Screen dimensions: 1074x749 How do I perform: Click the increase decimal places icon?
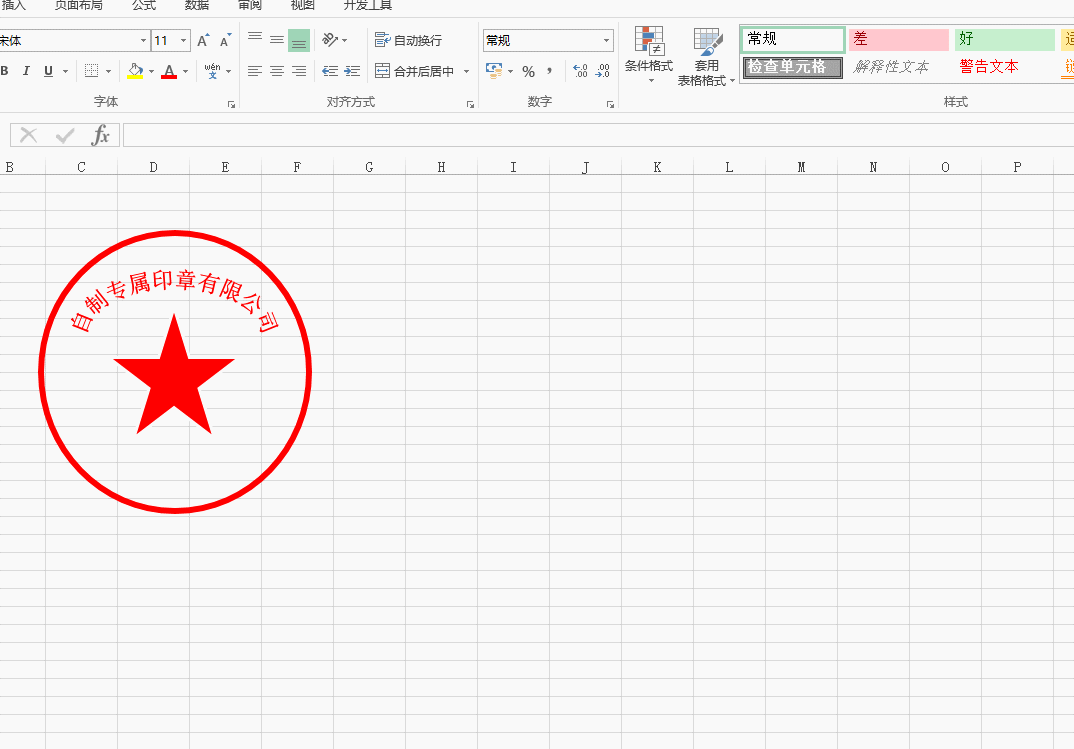[x=580, y=72]
